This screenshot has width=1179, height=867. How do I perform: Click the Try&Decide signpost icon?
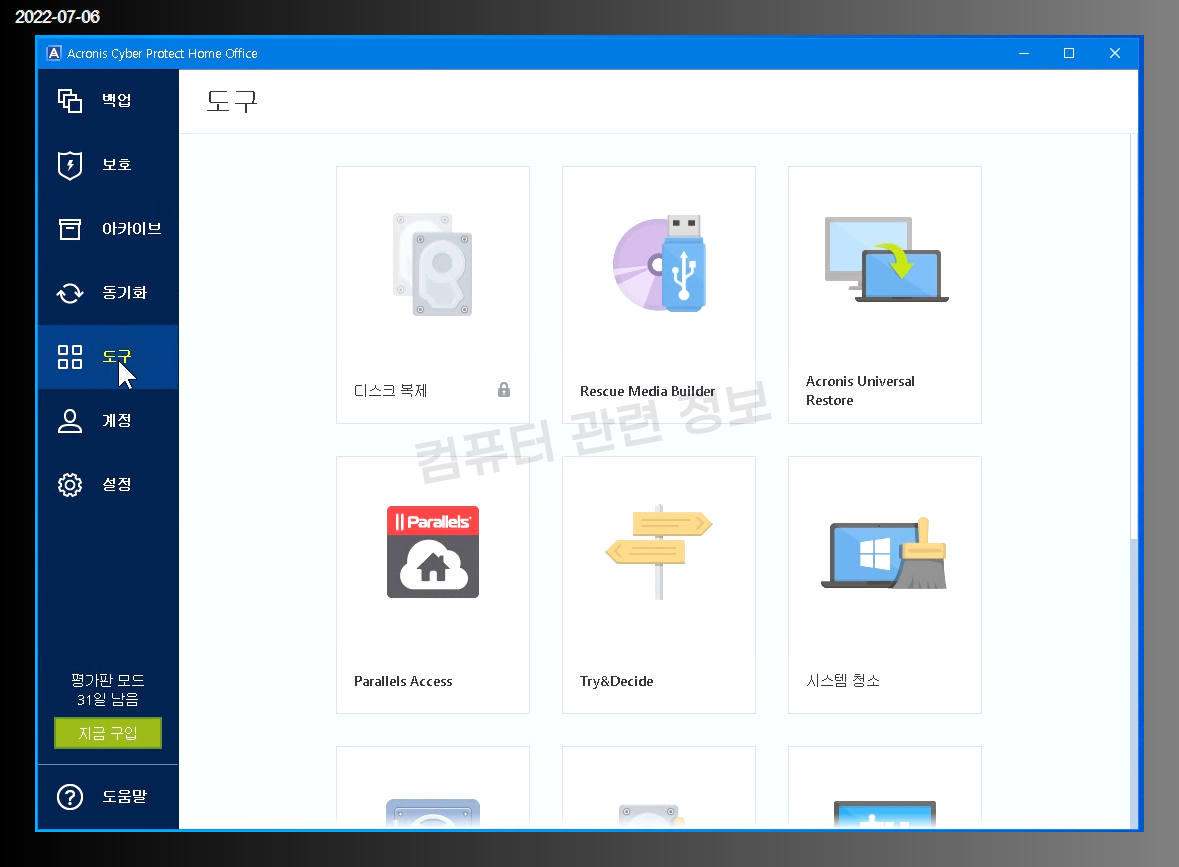659,552
